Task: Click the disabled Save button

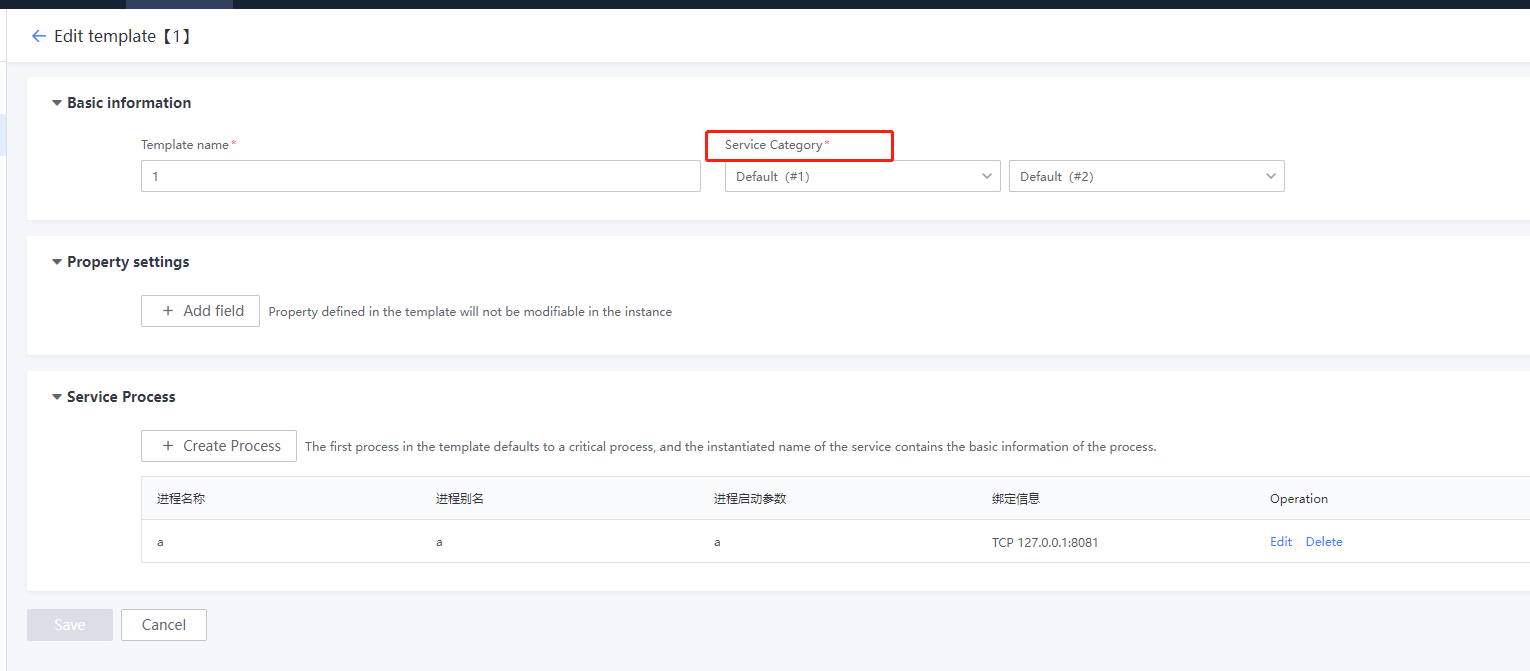Action: click(69, 624)
